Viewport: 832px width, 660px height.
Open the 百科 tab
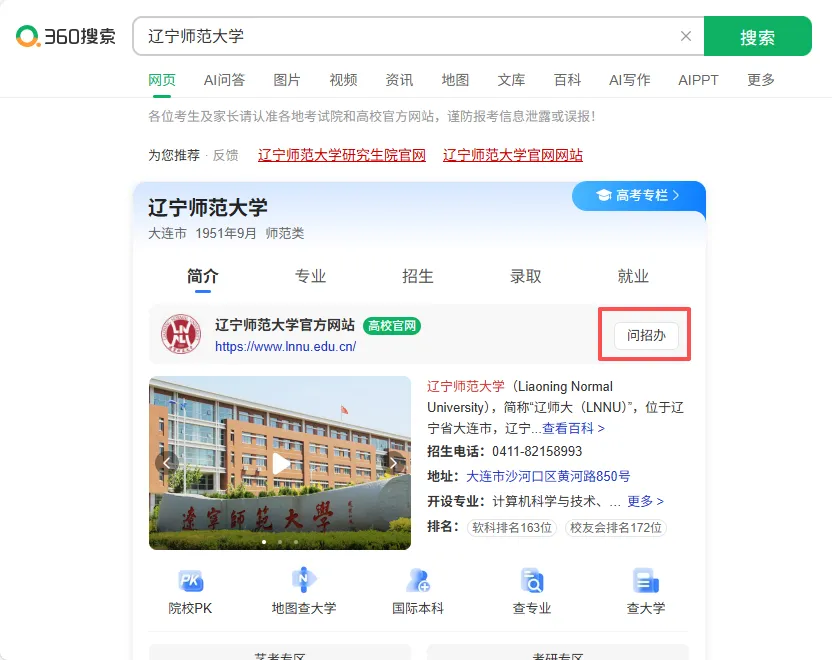point(567,80)
